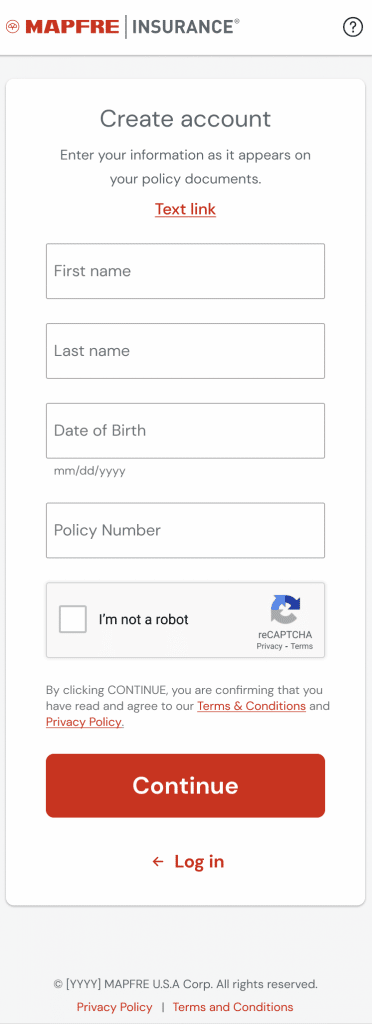Click the MAPFRE wordmark in the header
Viewport: 372px width, 1024px height.
(x=72, y=27)
